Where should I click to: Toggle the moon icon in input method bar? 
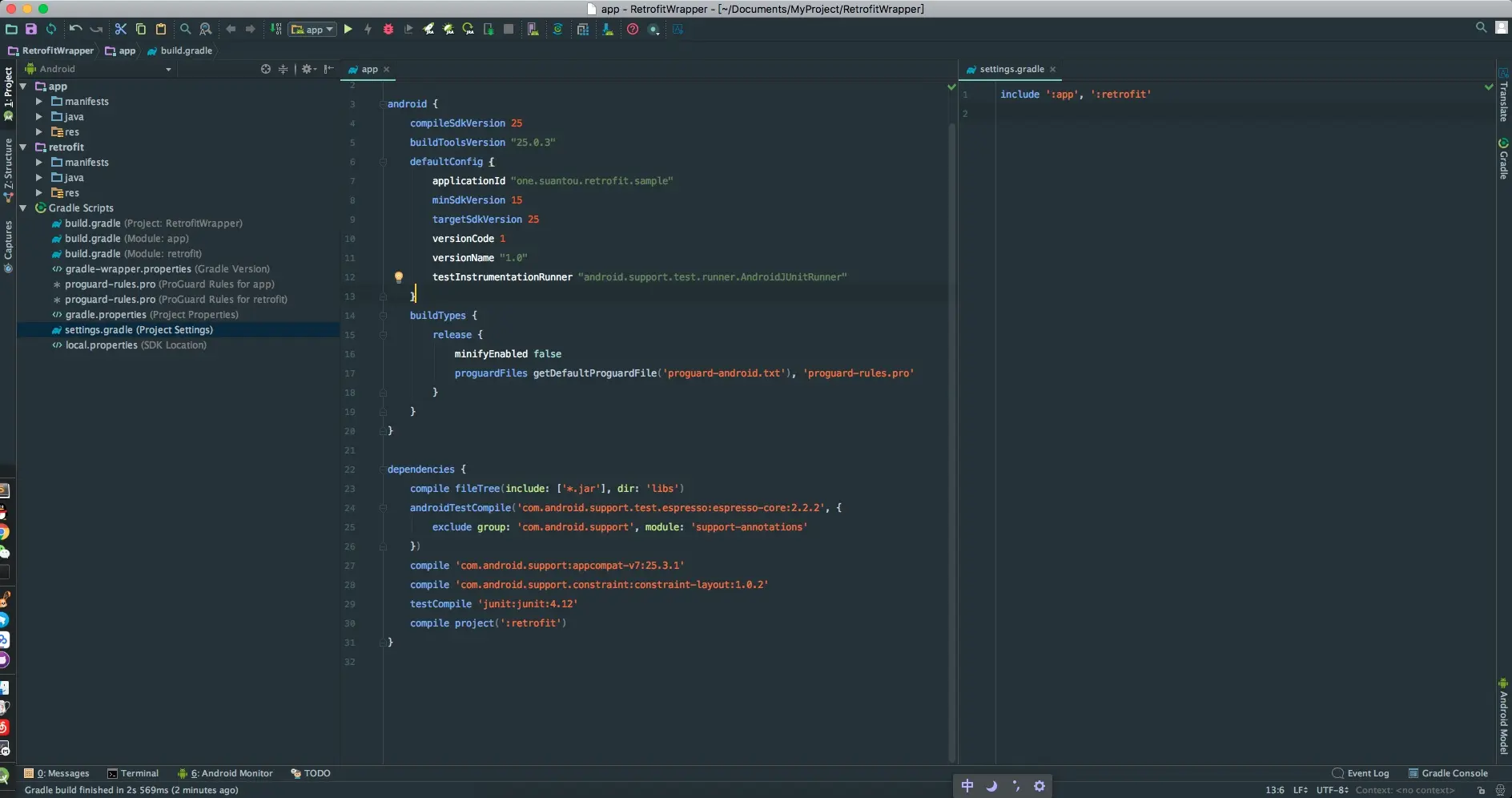point(991,786)
